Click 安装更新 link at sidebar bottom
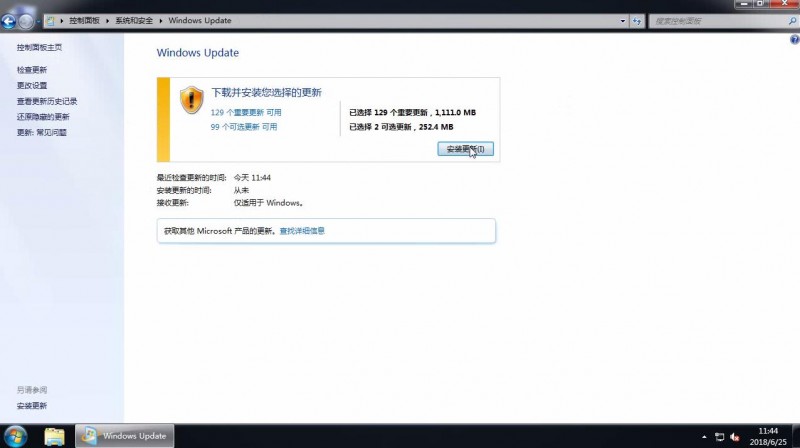Screen dimensions: 800x448 (x=32, y=406)
